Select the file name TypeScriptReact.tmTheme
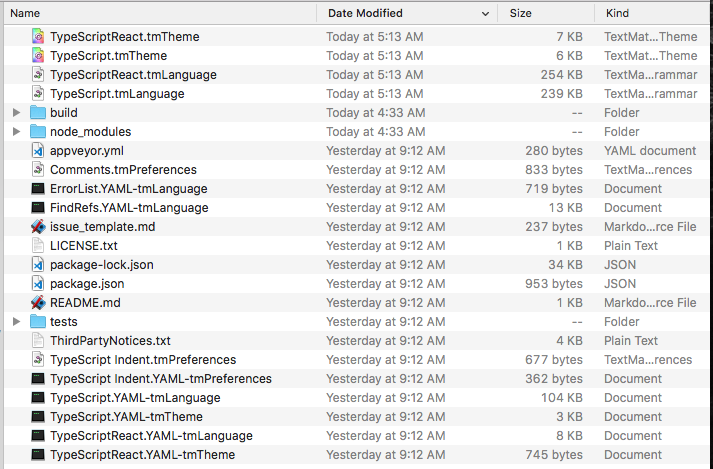Image resolution: width=713 pixels, height=469 pixels. 125,37
